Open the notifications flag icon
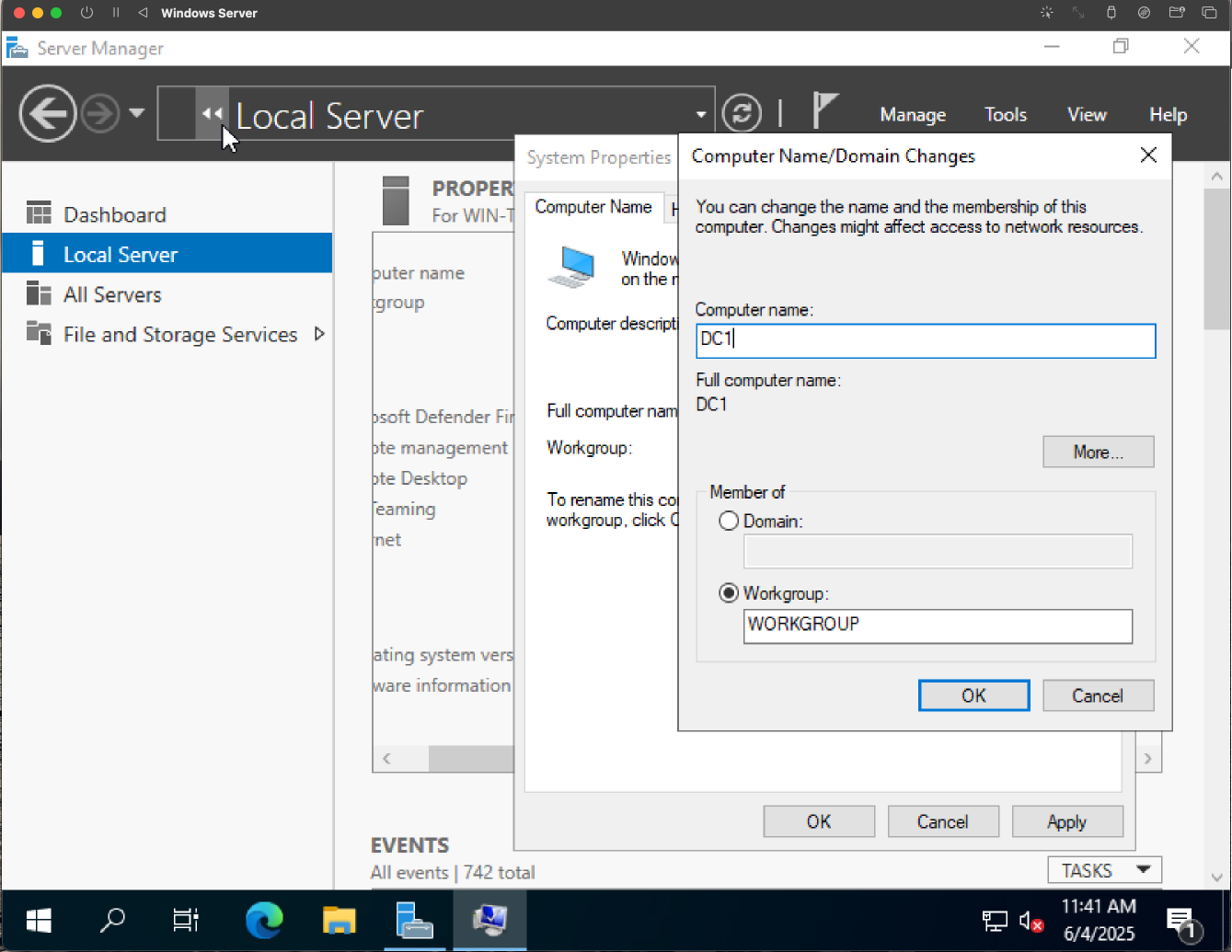Viewport: 1232px width, 952px height. coord(824,111)
